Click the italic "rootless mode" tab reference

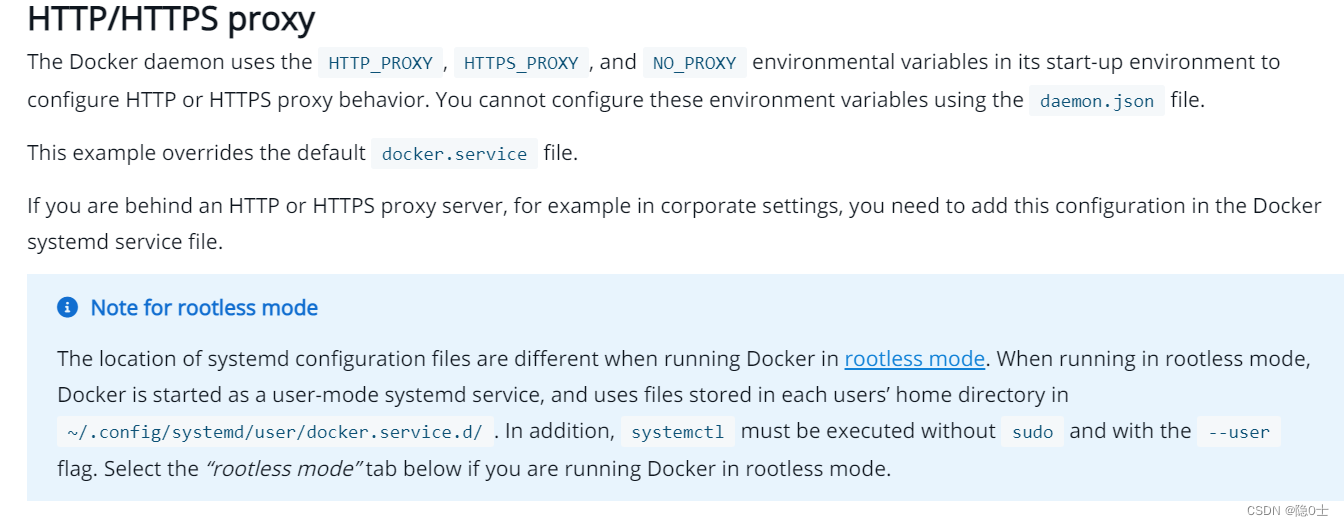tap(283, 468)
